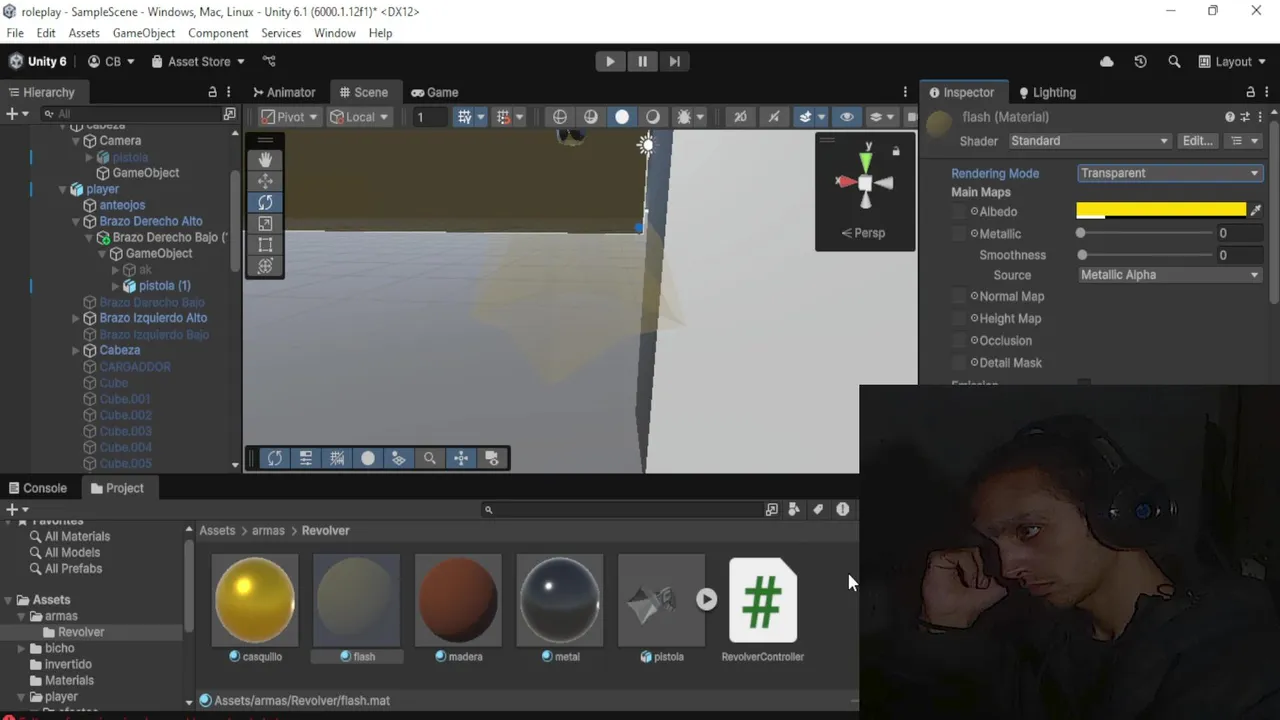The width and height of the screenshot is (1280, 720).
Task: Open the Shader Standard dropdown
Action: click(x=1088, y=141)
